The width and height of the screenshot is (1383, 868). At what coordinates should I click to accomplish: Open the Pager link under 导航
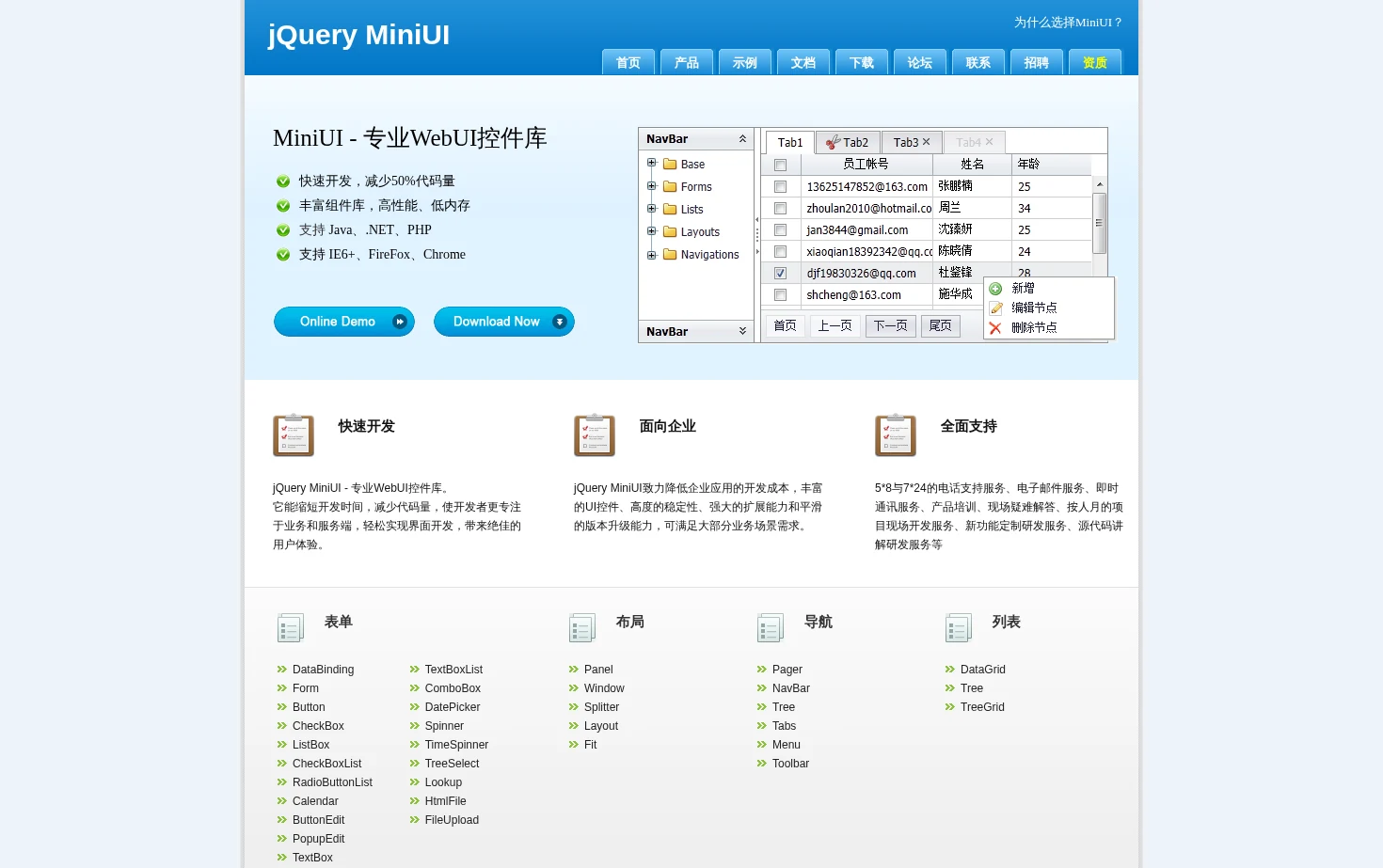pos(787,670)
